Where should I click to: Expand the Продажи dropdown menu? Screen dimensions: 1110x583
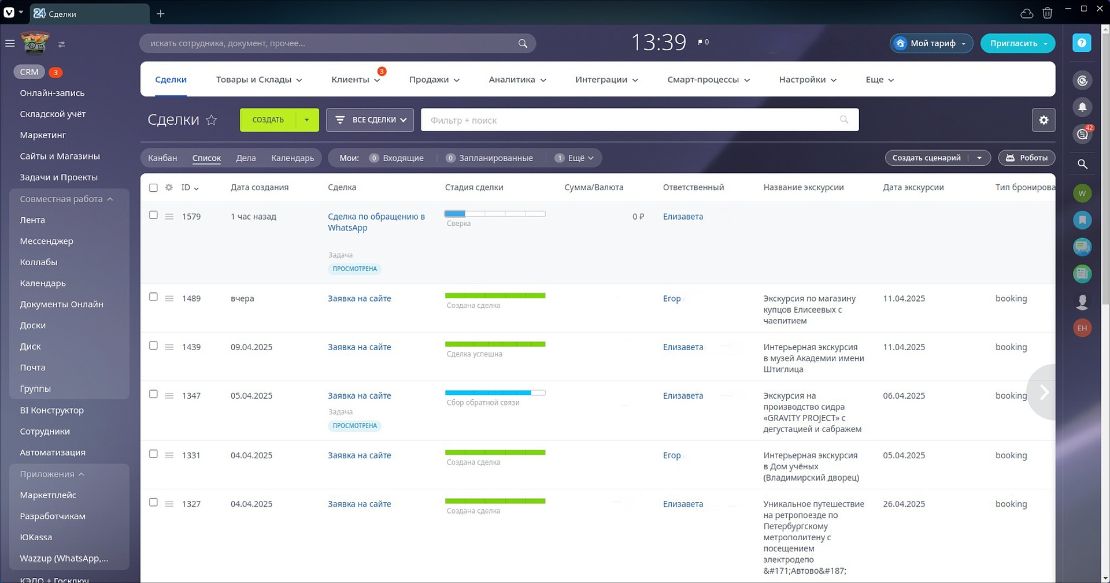tap(434, 80)
